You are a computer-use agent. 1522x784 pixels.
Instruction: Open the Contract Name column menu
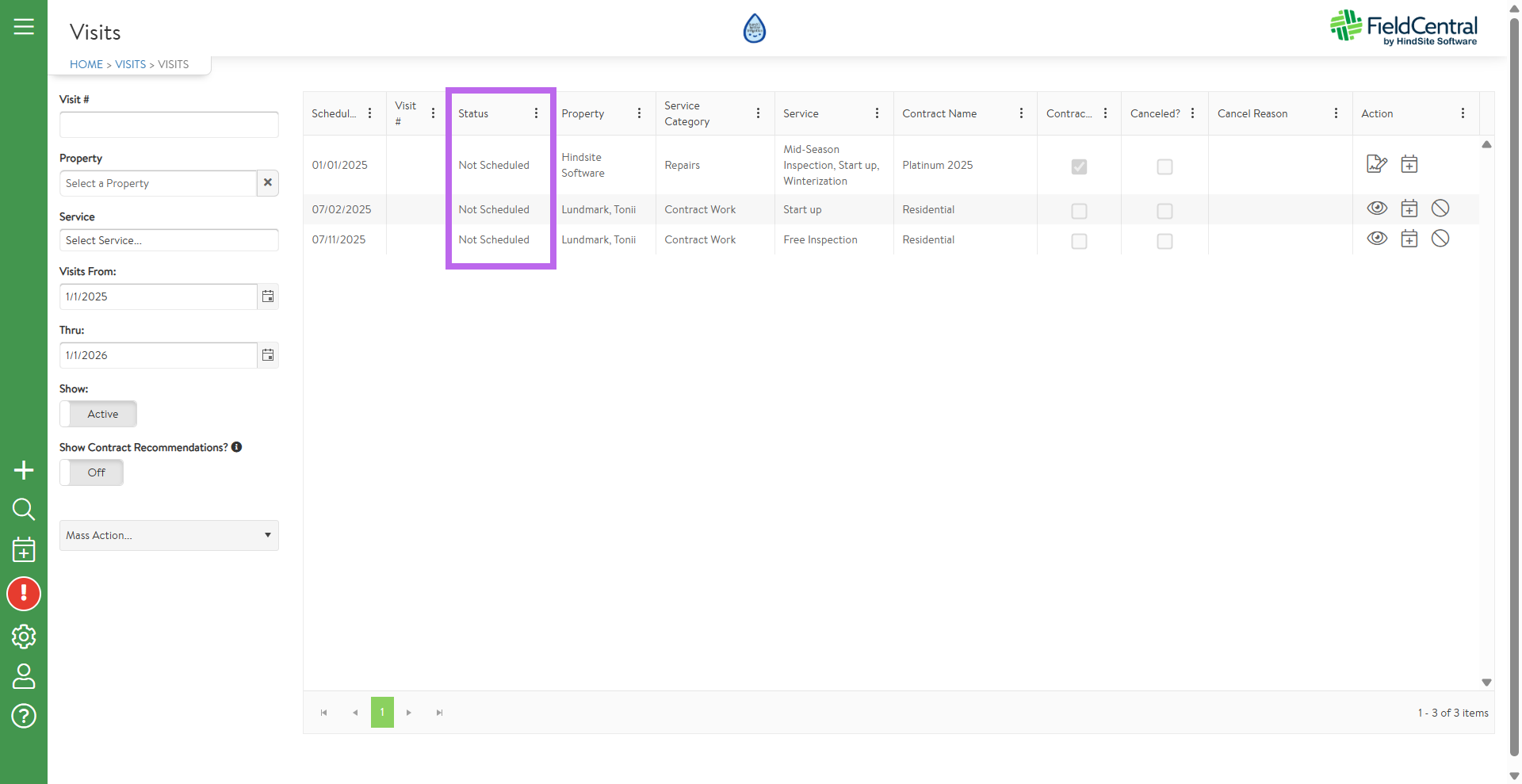tap(1021, 113)
